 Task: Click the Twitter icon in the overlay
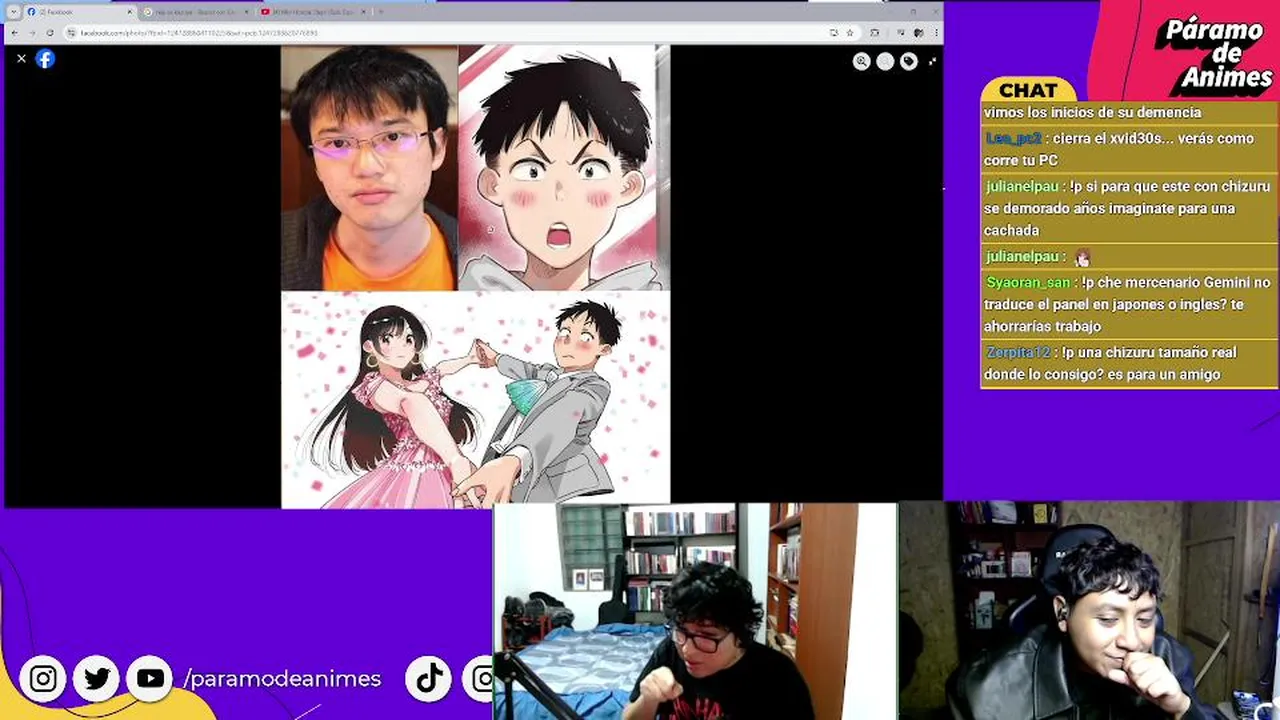[97, 679]
